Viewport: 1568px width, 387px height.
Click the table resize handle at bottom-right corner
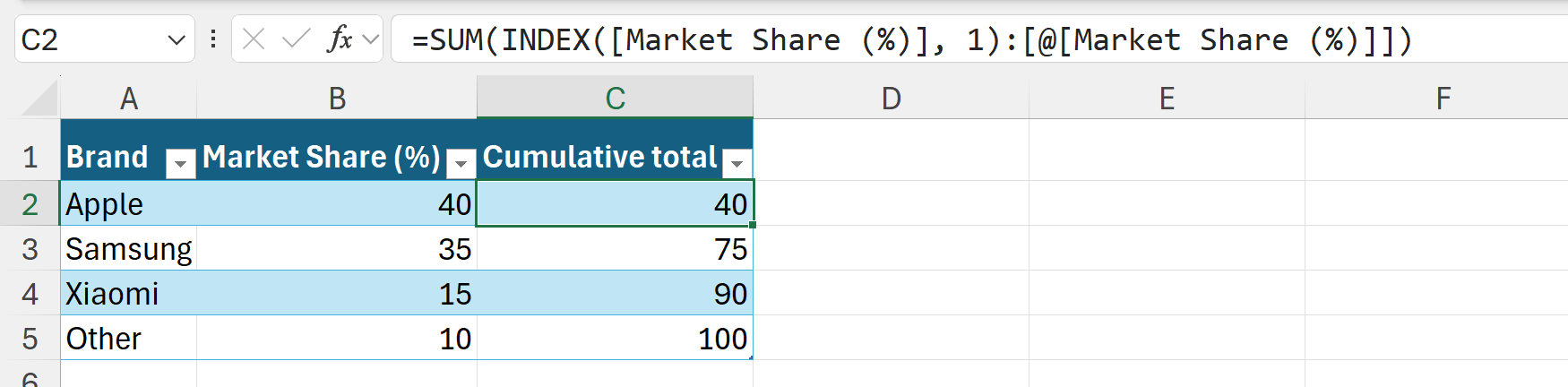pos(751,357)
